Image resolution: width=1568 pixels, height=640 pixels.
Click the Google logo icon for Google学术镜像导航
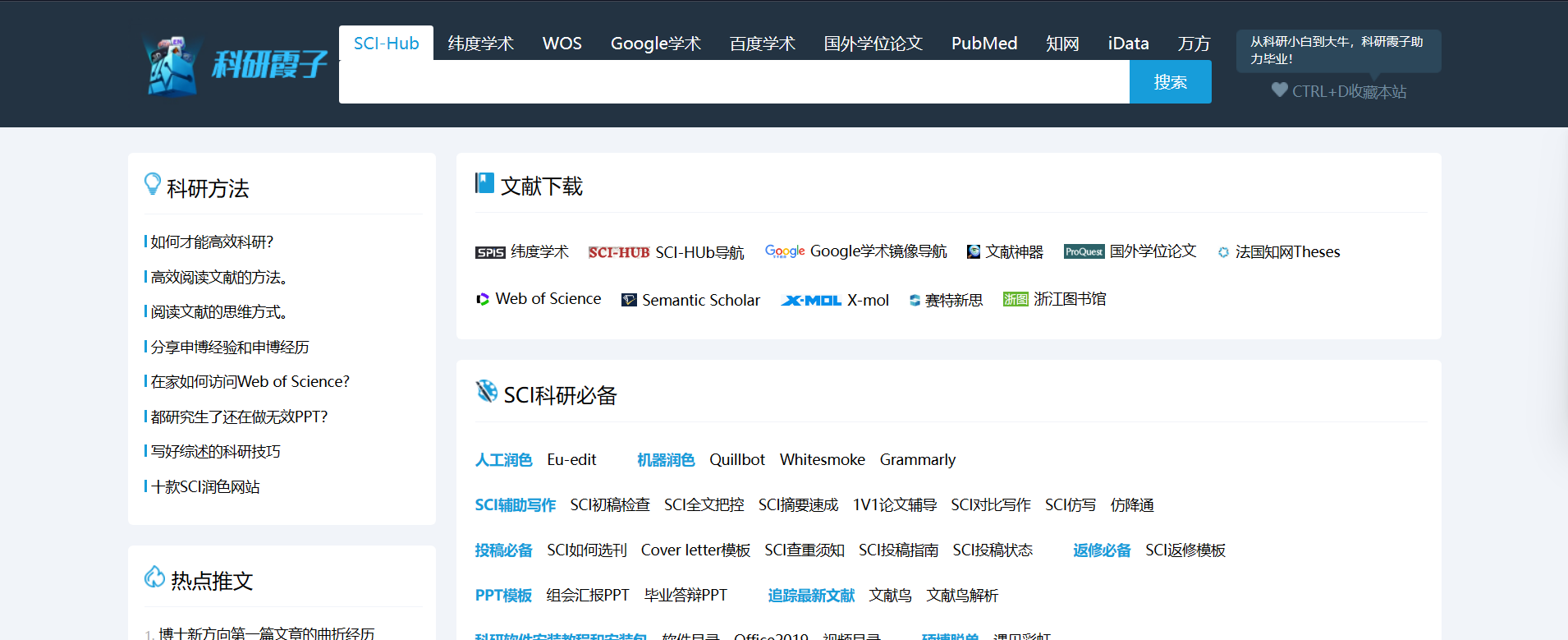[785, 251]
